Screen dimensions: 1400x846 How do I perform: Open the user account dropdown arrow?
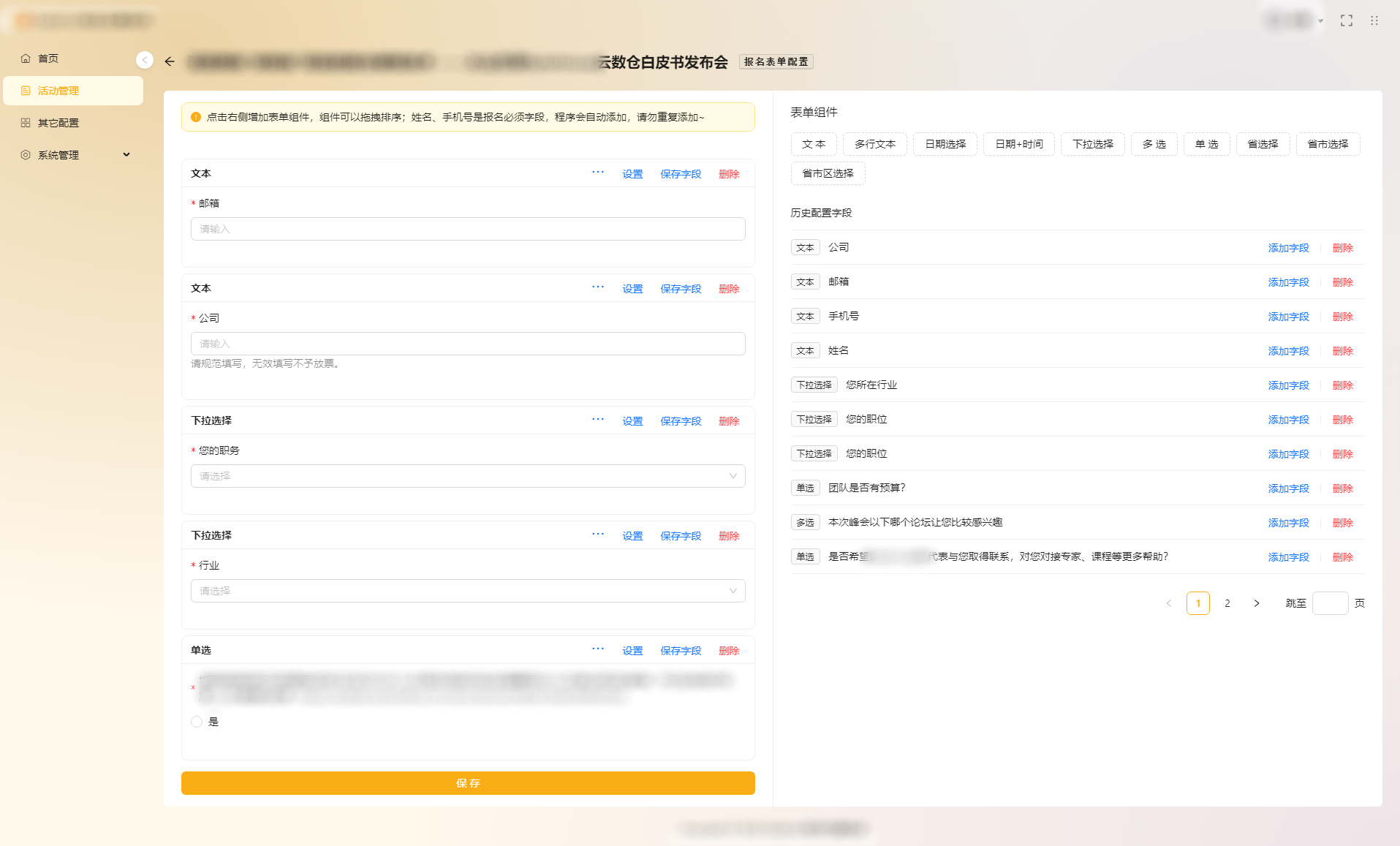coord(1320,21)
